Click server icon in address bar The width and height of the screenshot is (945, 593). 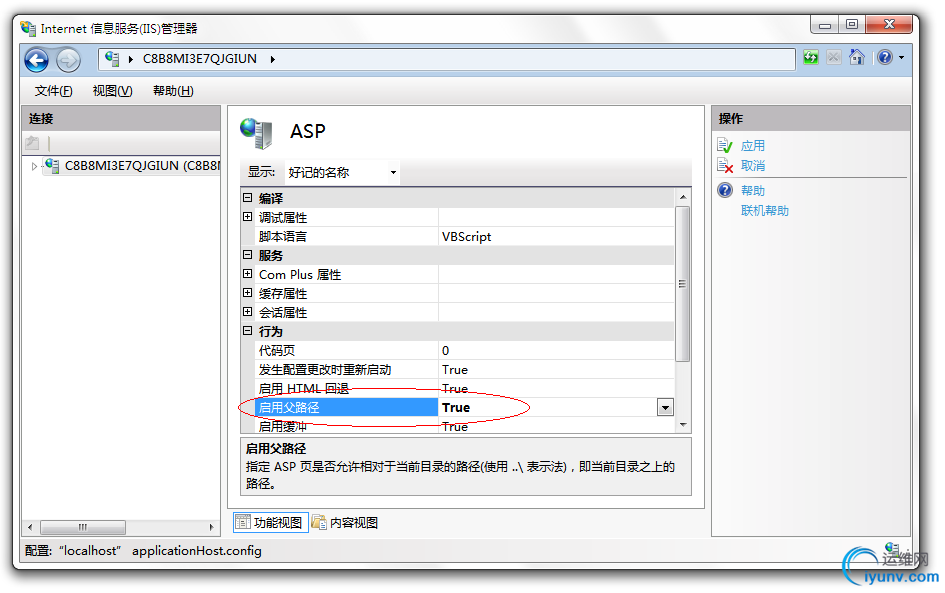pos(111,58)
